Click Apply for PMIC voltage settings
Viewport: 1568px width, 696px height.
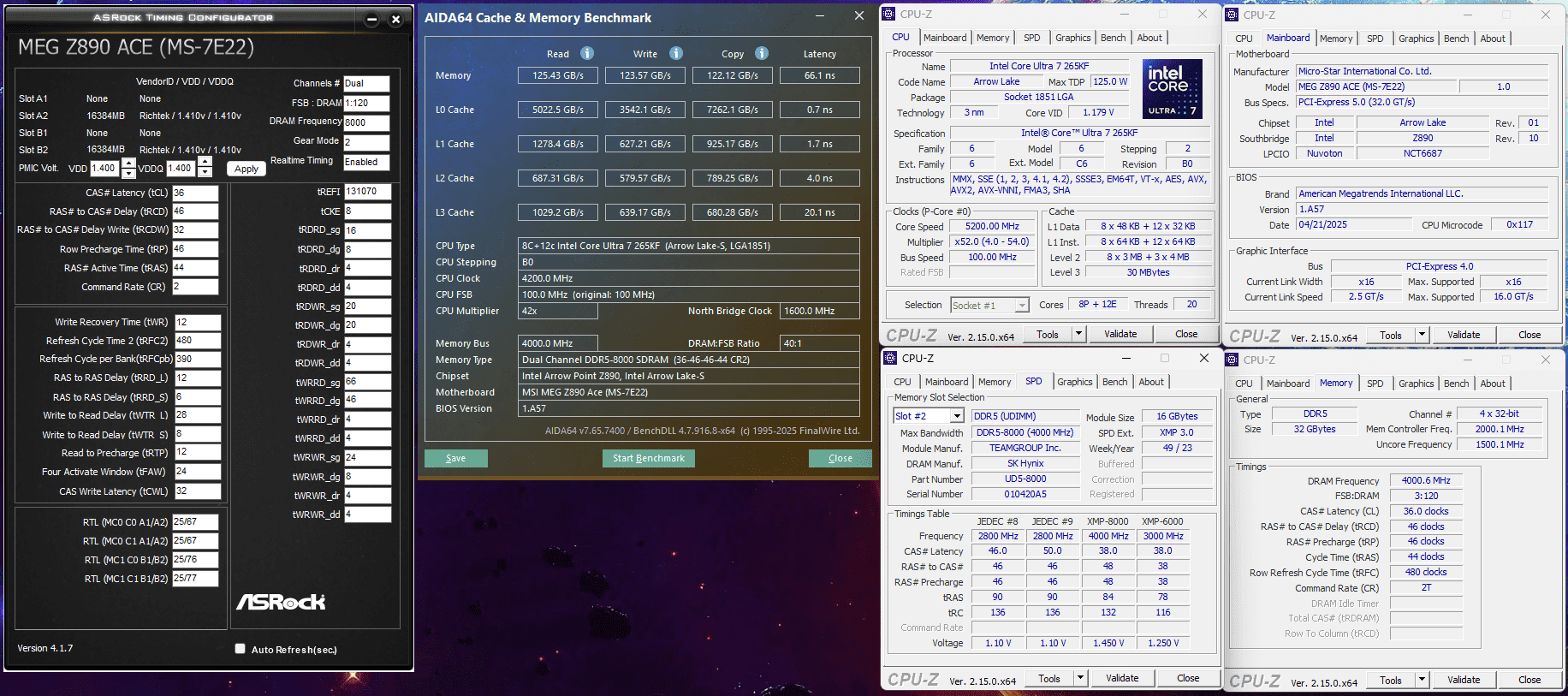(x=246, y=169)
